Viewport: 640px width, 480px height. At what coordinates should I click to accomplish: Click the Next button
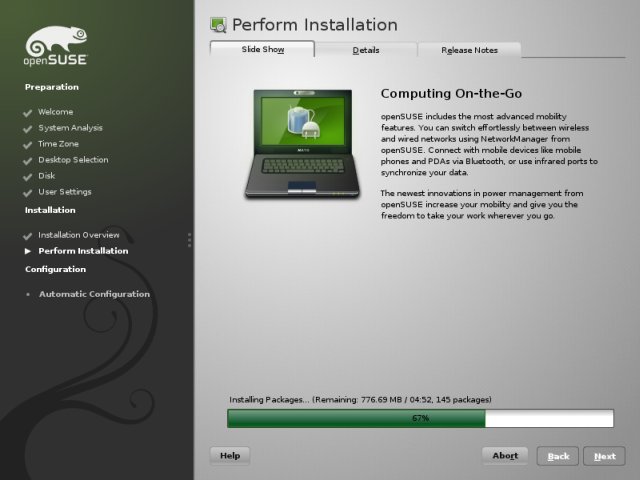tap(604, 456)
